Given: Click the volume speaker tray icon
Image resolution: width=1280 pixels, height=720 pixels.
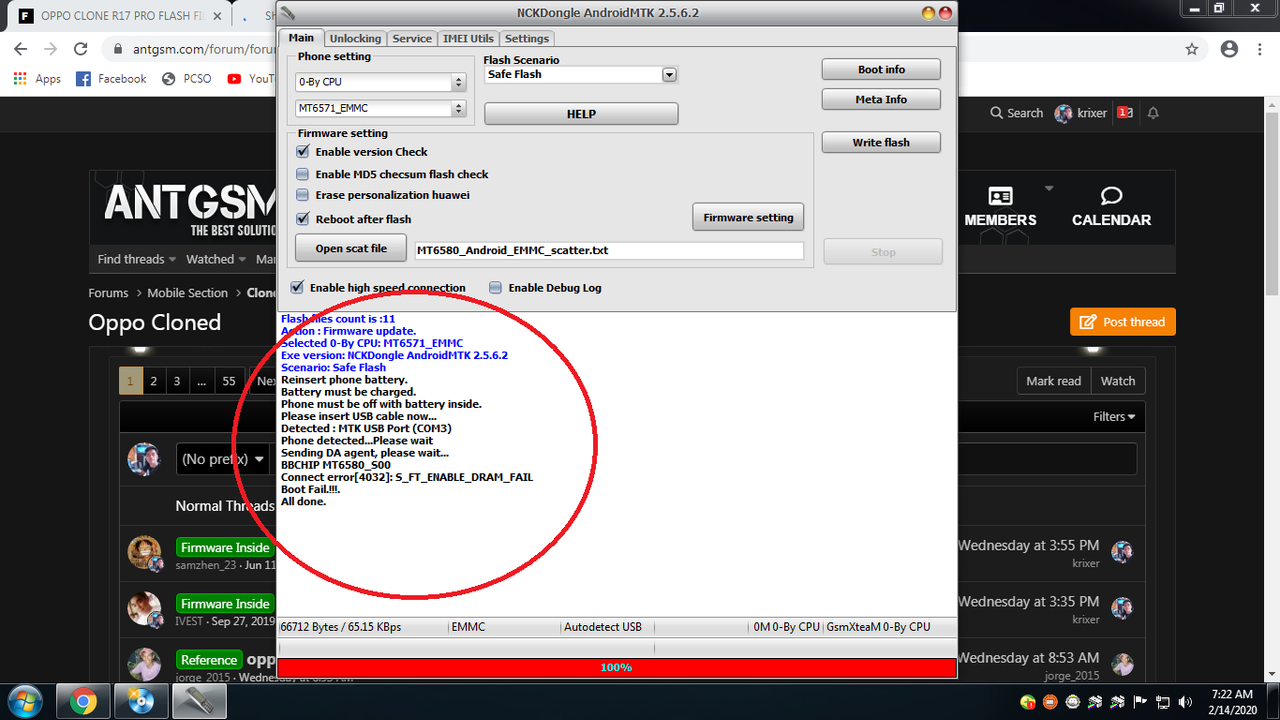Looking at the screenshot, I should 1184,702.
